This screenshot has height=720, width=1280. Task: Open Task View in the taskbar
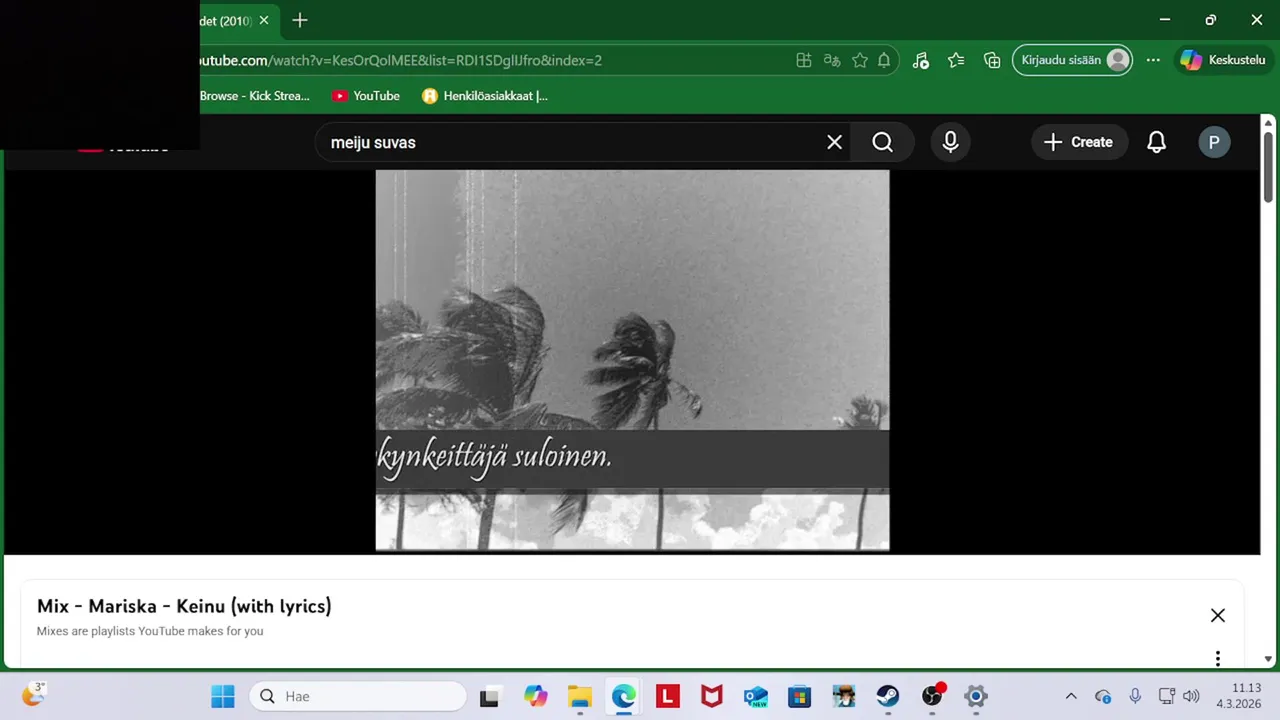pyautogui.click(x=489, y=696)
